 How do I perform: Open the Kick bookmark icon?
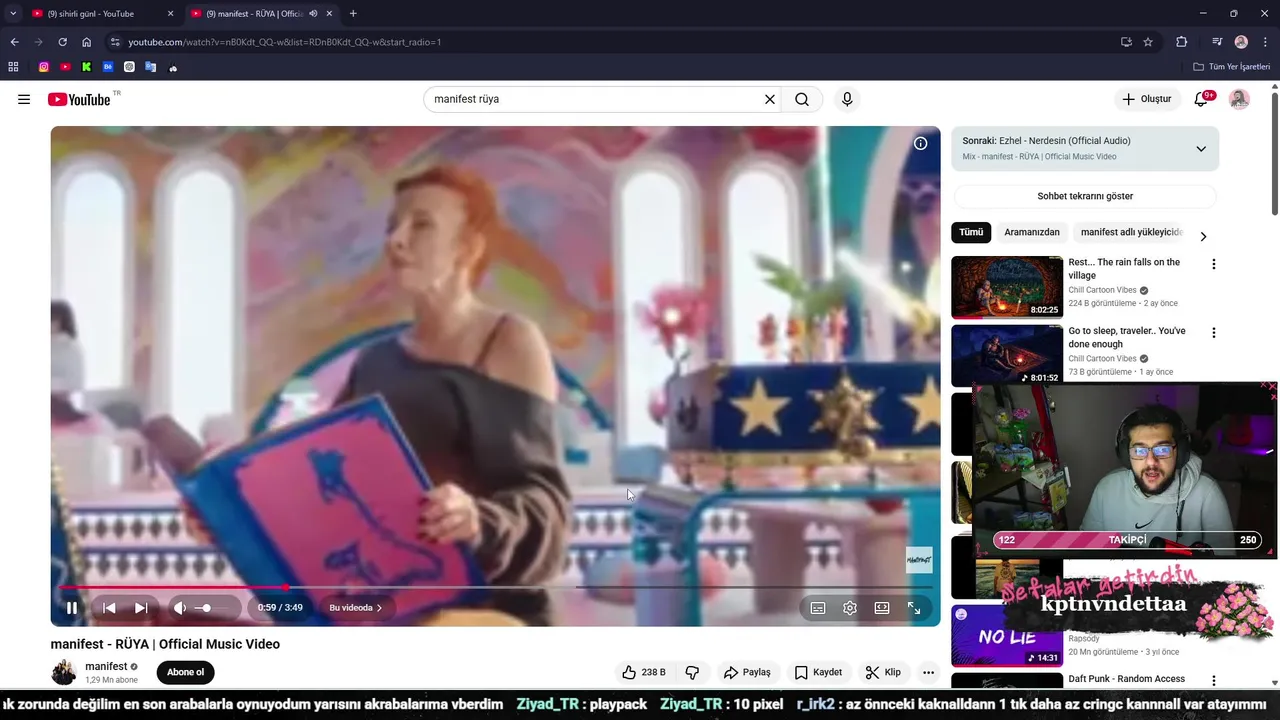click(x=87, y=67)
